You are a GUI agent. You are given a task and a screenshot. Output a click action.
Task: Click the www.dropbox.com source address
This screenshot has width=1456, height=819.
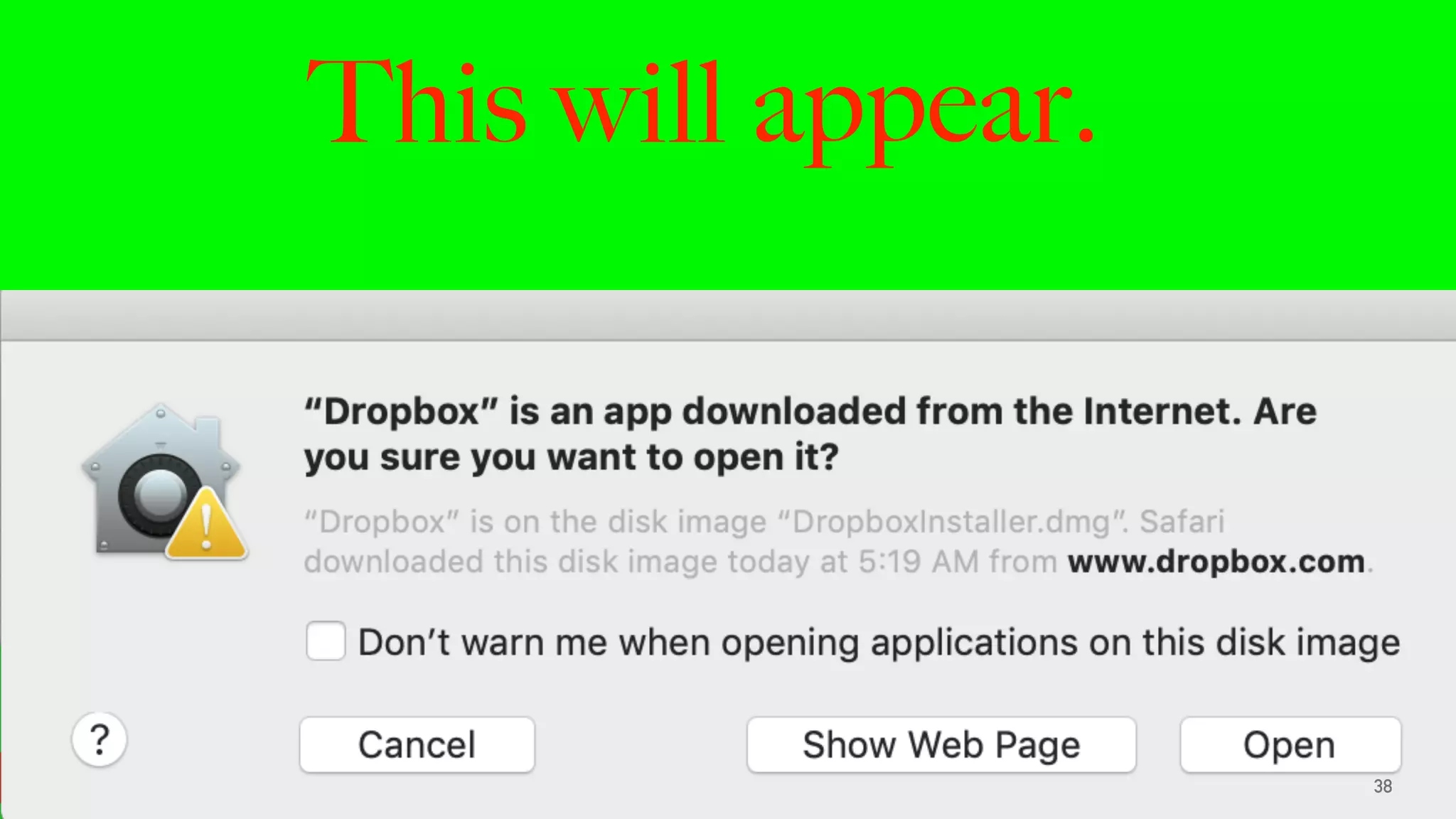tap(1216, 562)
